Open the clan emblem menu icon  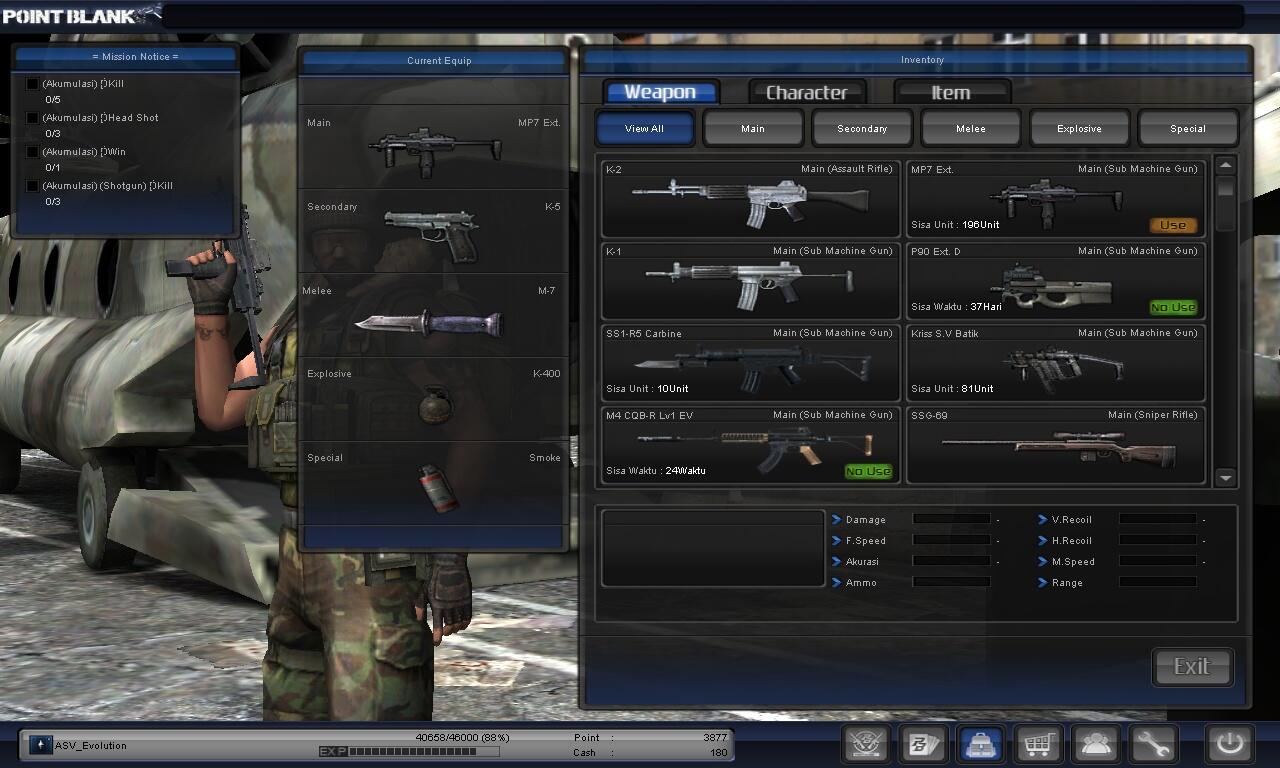[x=866, y=744]
